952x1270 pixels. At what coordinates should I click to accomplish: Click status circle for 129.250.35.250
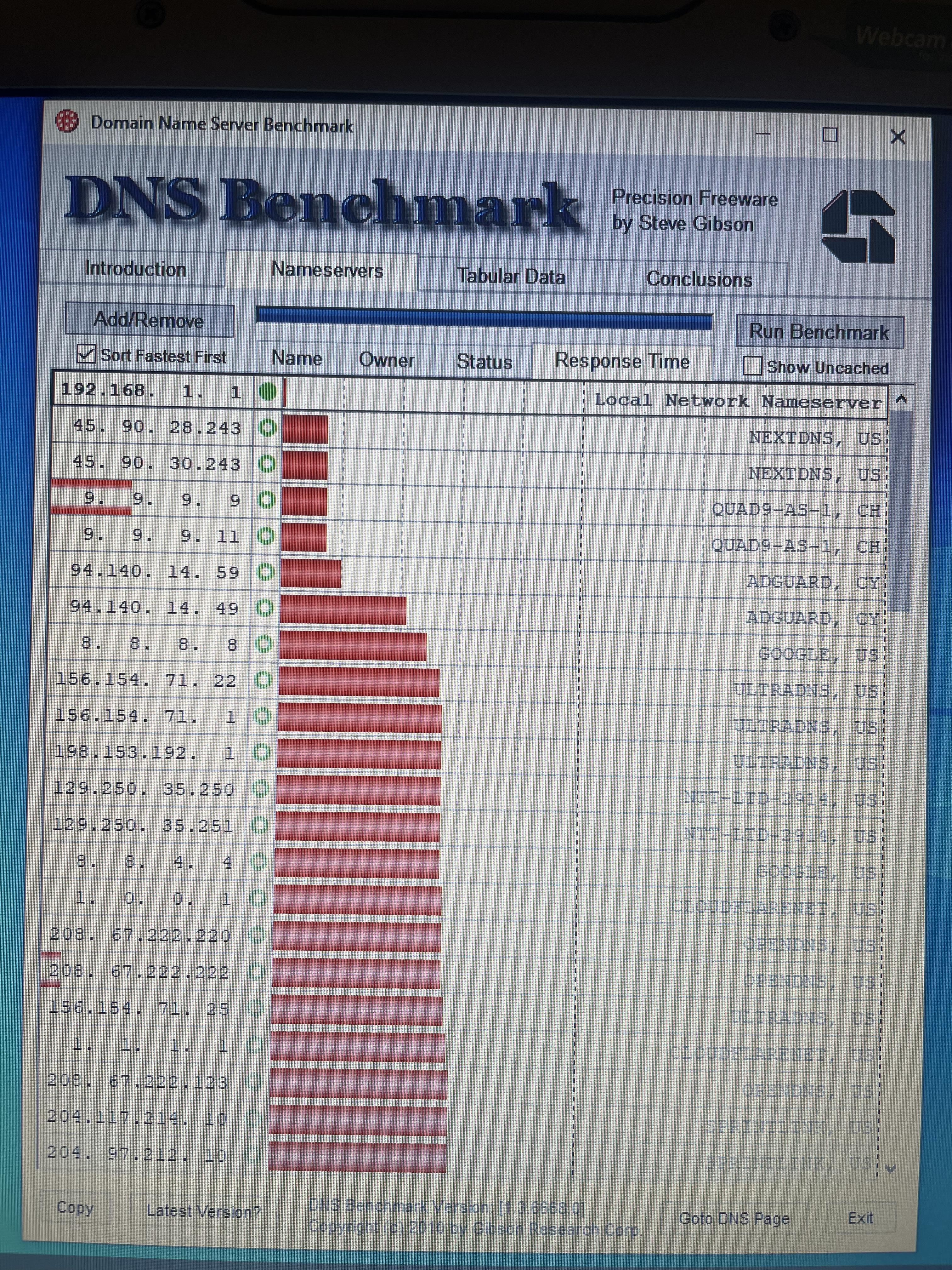point(261,789)
